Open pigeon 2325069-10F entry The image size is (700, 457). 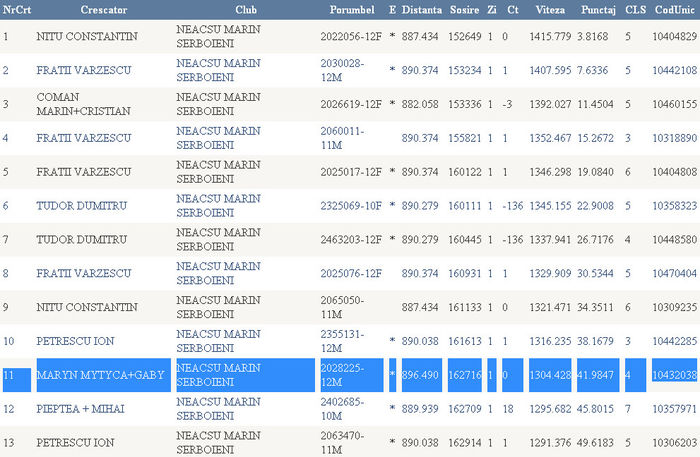coord(351,205)
